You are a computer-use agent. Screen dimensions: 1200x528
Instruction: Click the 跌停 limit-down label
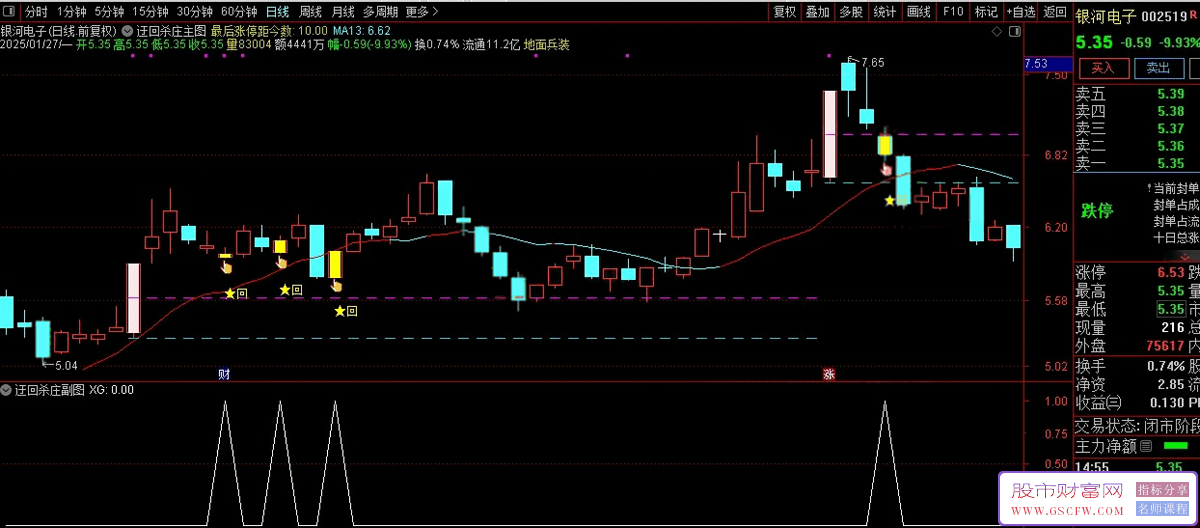[x=1097, y=211]
